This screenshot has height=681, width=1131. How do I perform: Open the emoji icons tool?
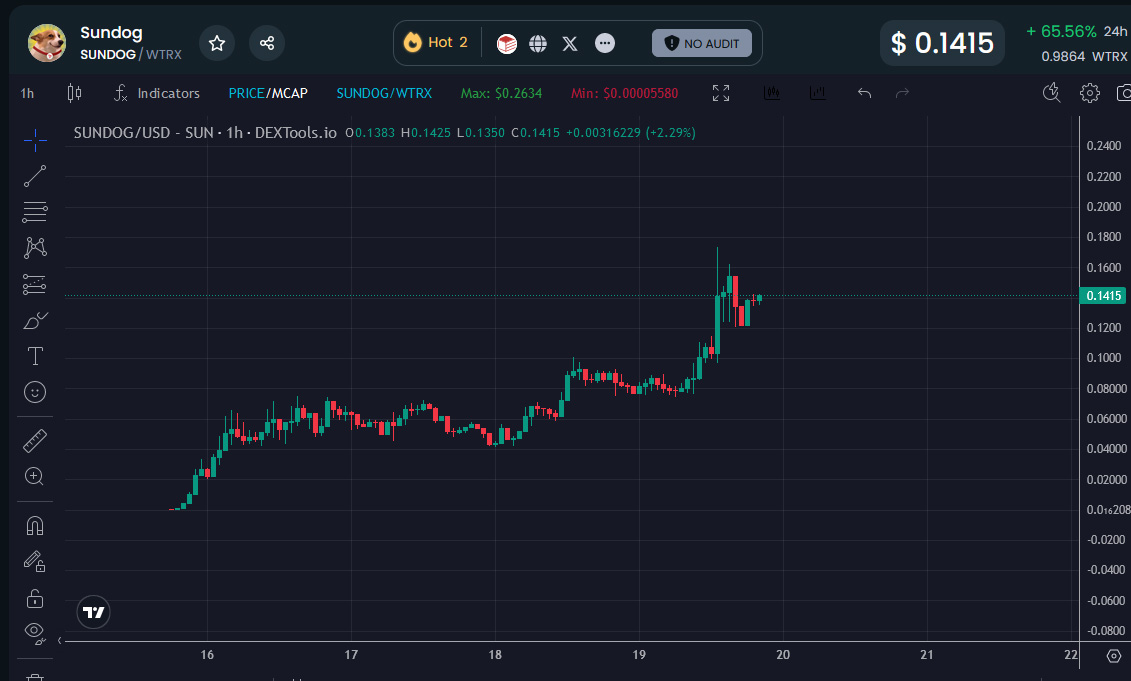[35, 392]
